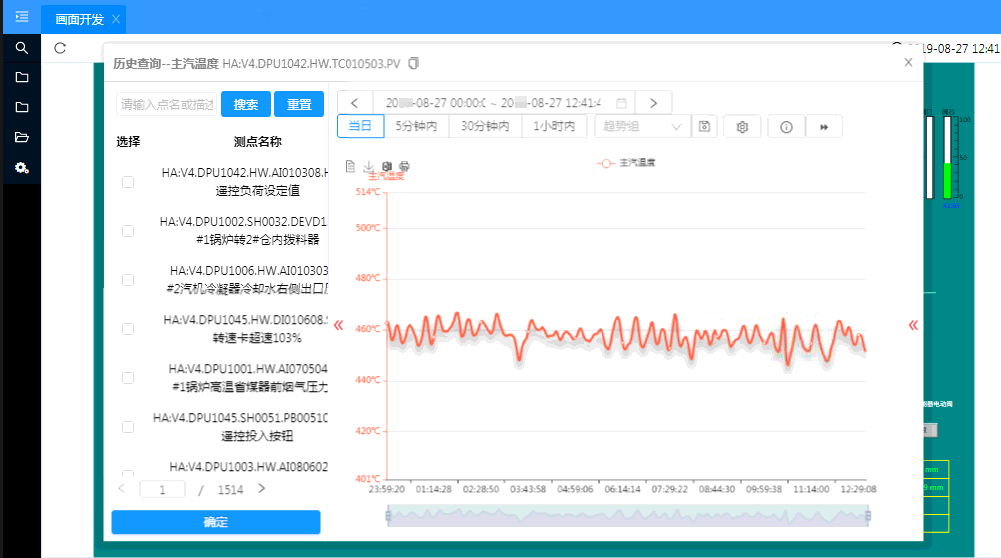Image resolution: width=1001 pixels, height=558 pixels.
Task: Click the data view document icon
Action: 350,166
